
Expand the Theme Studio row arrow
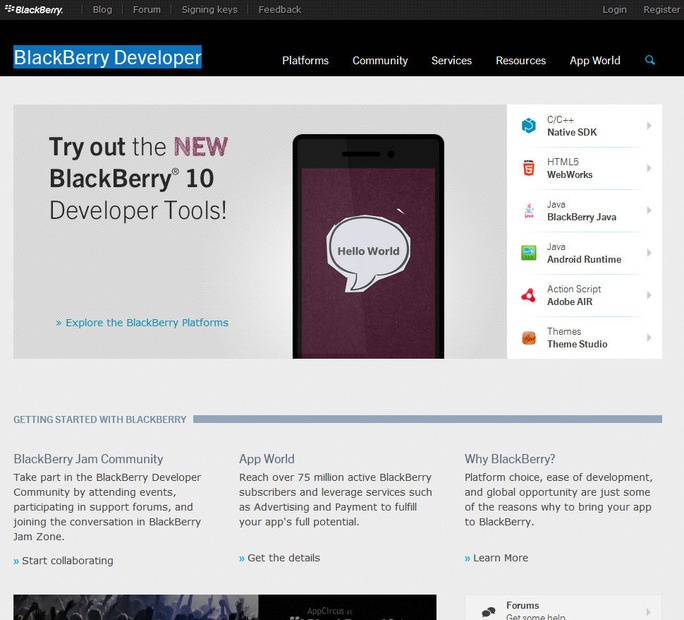649,337
